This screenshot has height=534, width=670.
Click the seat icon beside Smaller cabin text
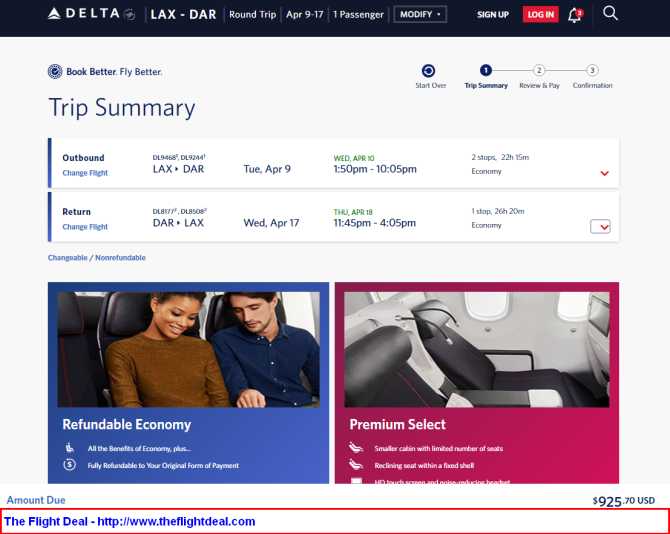(356, 447)
